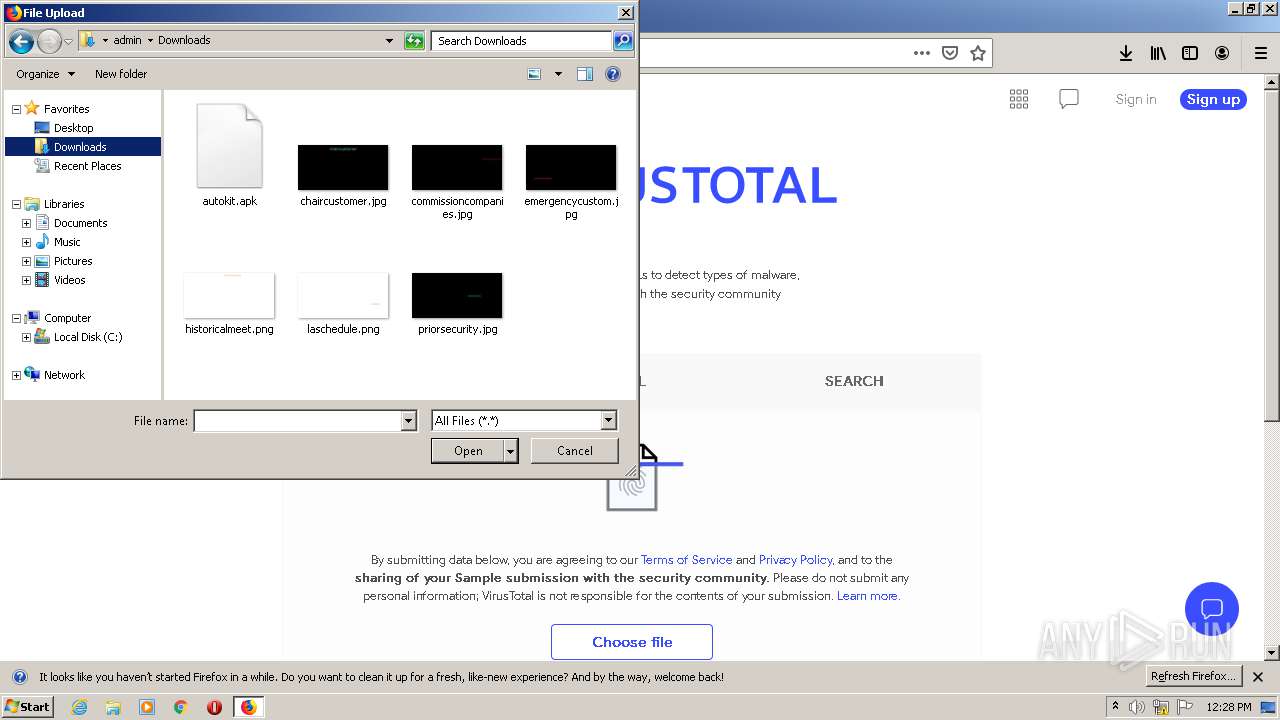This screenshot has width=1280, height=720.
Task: Open Firefox Downloads arrow icon
Action: click(x=1126, y=53)
